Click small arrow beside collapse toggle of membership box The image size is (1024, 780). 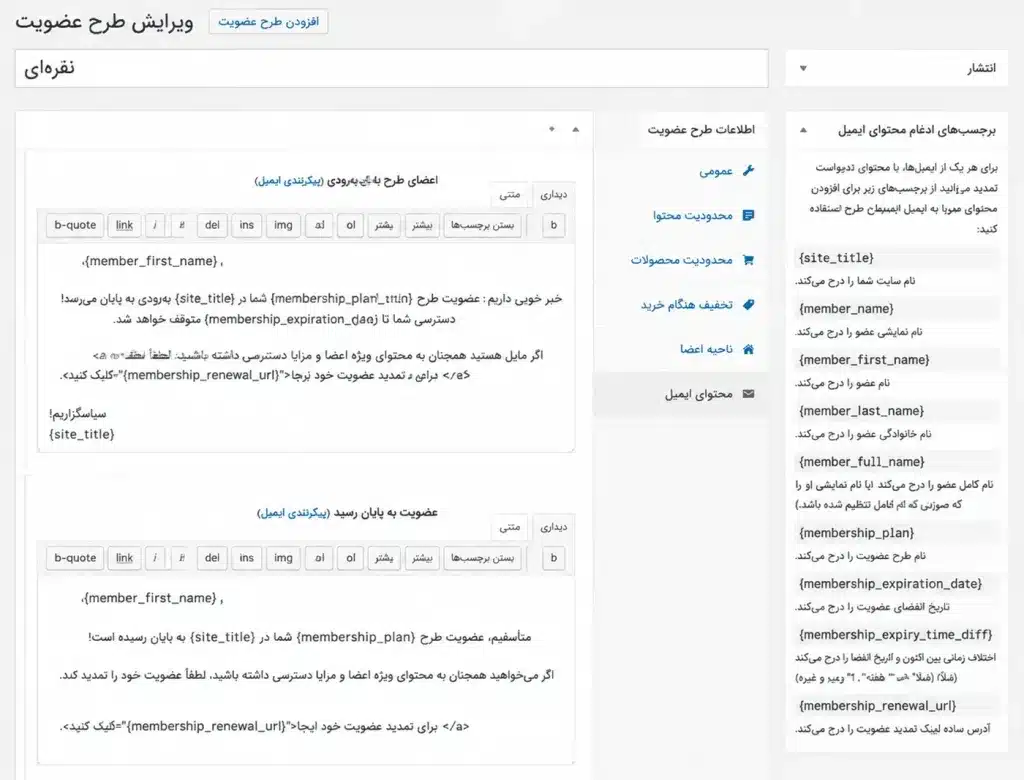tap(552, 129)
